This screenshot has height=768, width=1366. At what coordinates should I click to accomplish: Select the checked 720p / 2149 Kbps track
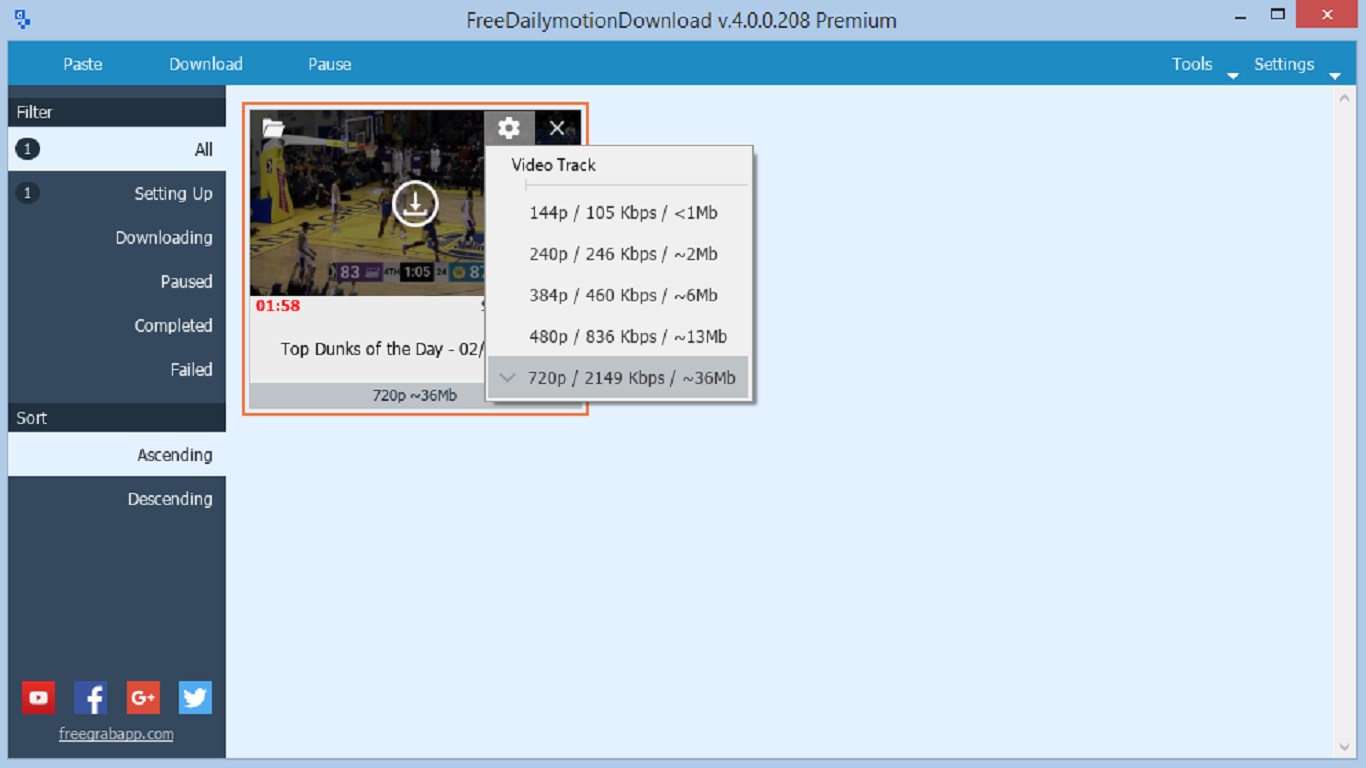[619, 378]
